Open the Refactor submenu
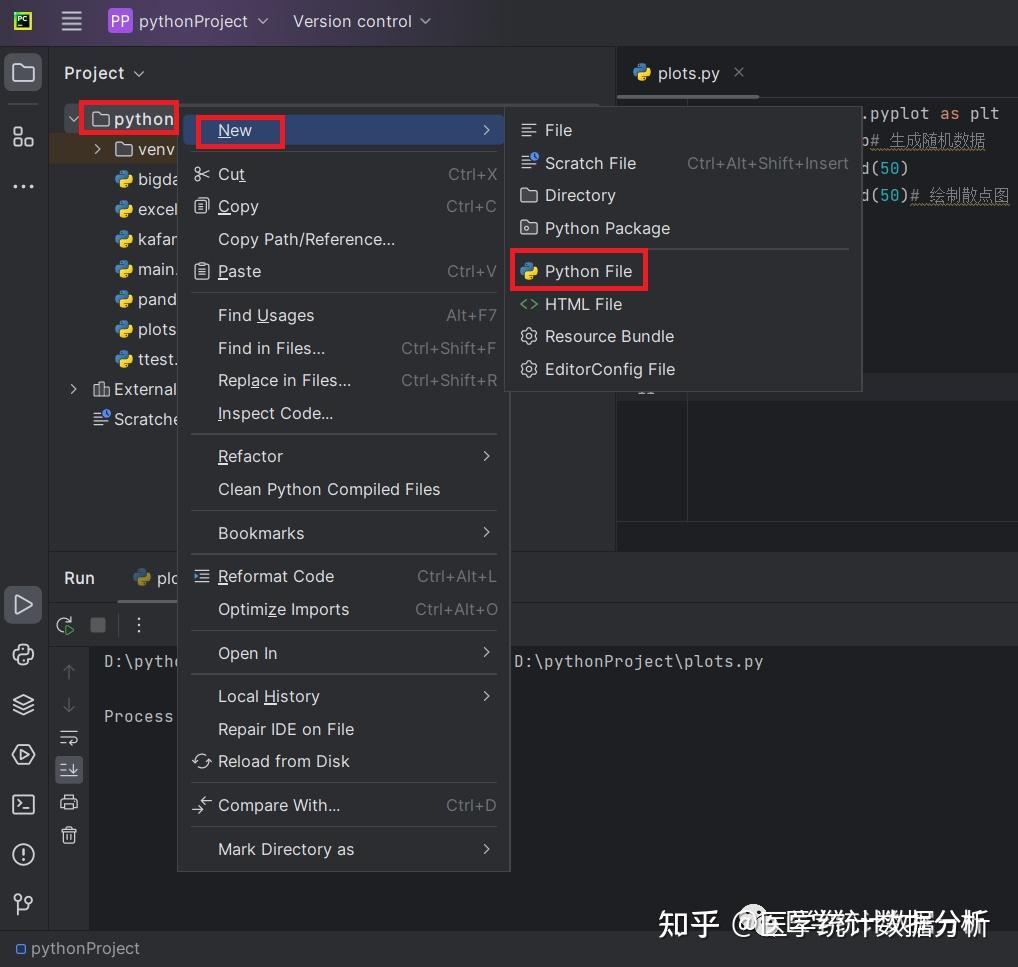1018x967 pixels. (x=344, y=457)
